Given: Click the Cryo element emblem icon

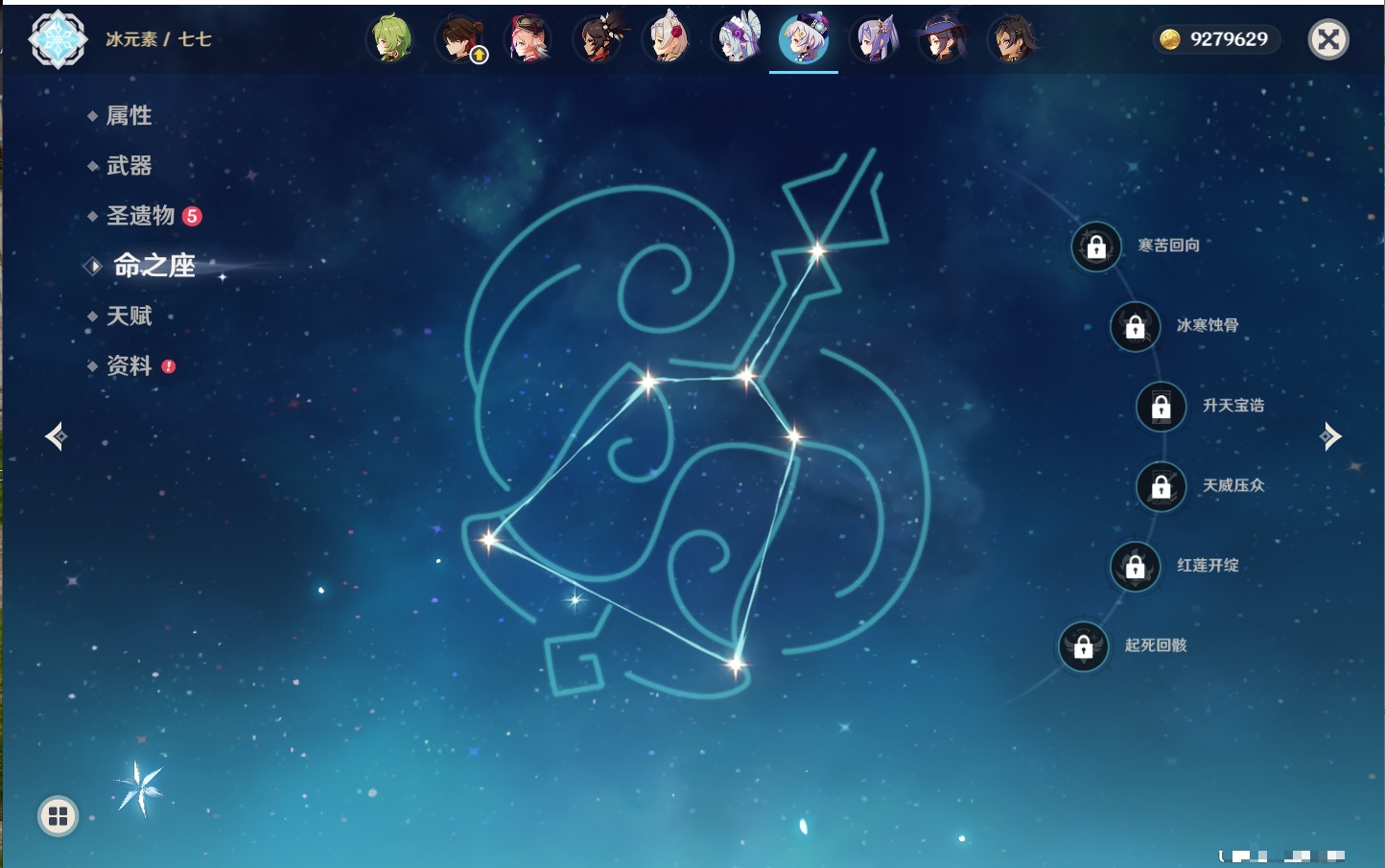Looking at the screenshot, I should [58, 39].
